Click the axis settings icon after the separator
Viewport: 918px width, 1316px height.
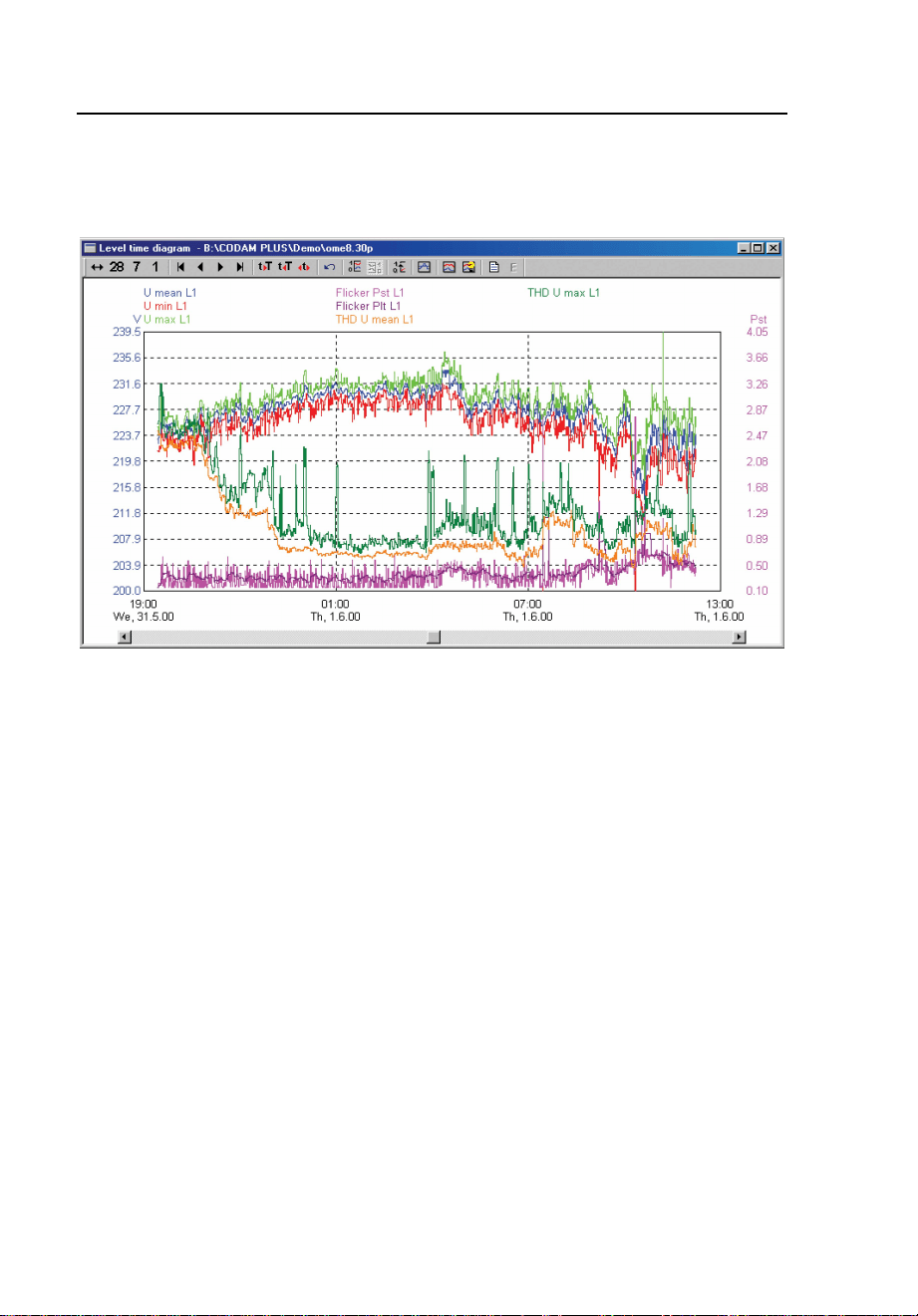coord(399,267)
